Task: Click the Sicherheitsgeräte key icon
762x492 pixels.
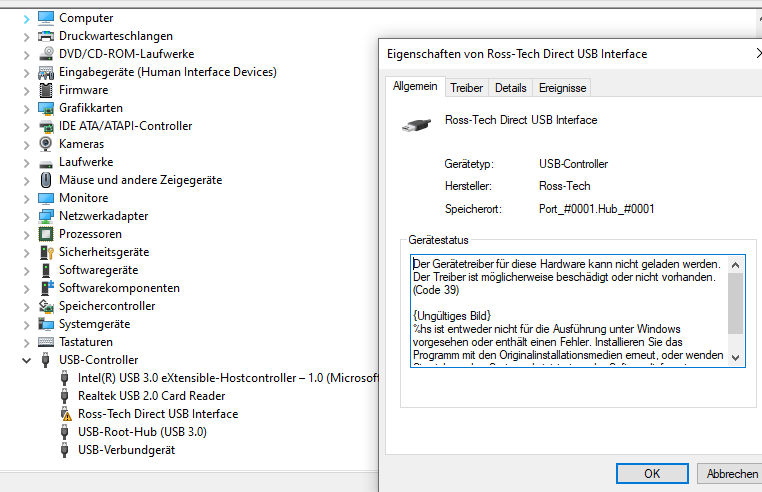Action: 46,252
